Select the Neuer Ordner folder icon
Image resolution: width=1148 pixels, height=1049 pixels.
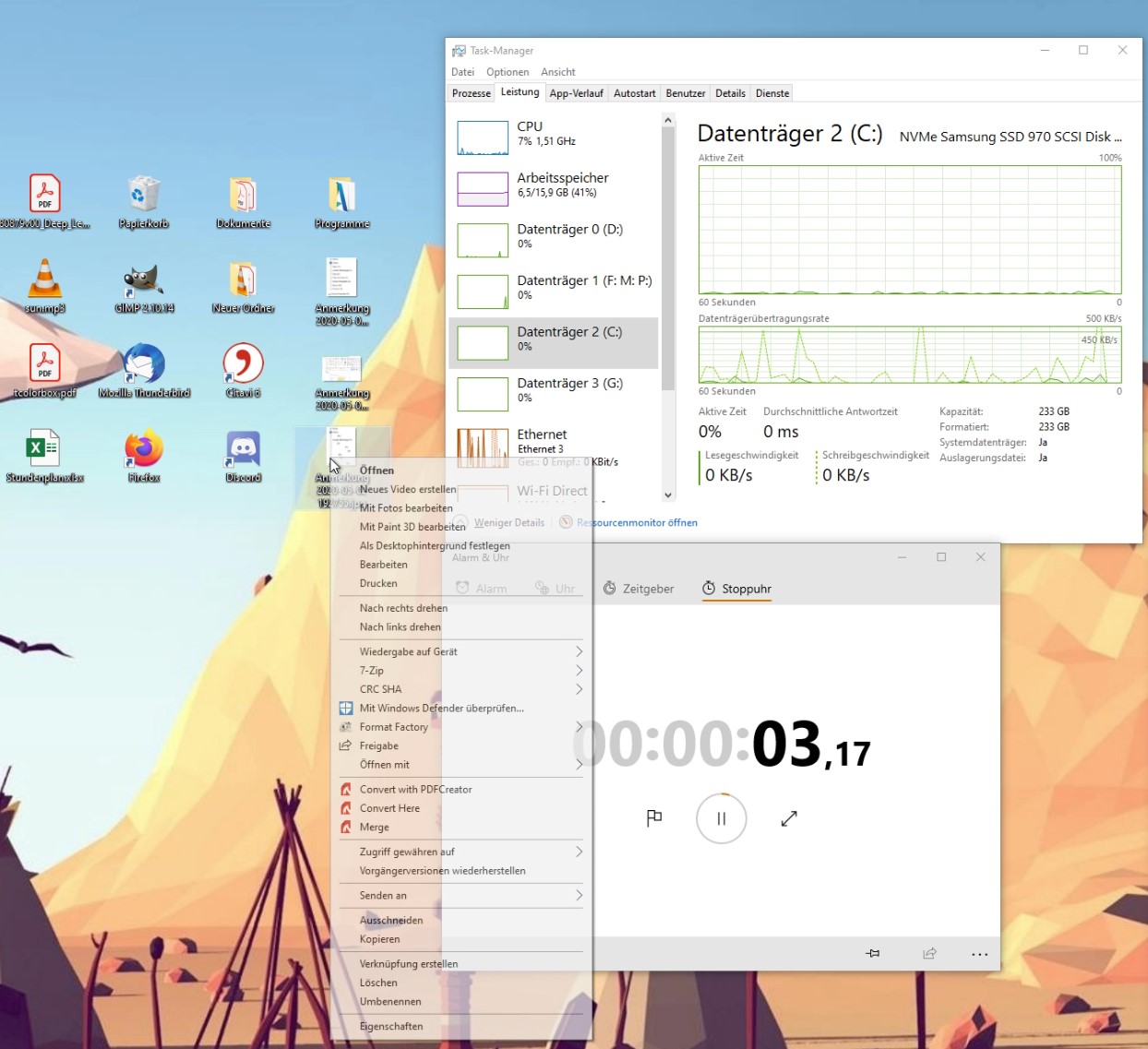point(244,287)
